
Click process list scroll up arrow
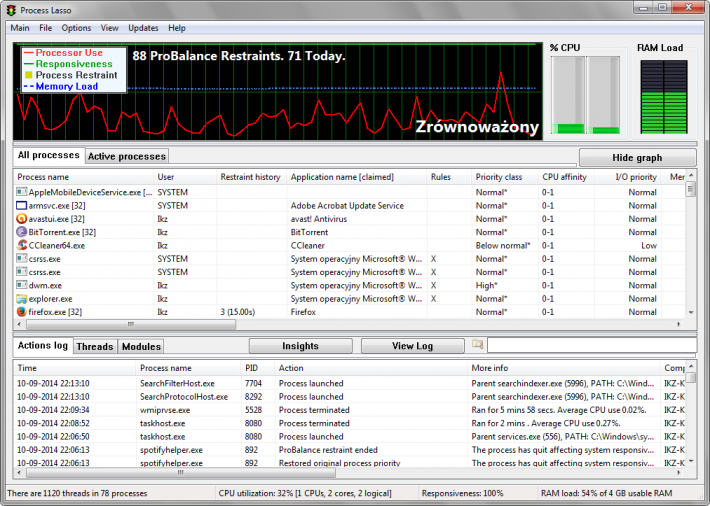(x=691, y=175)
